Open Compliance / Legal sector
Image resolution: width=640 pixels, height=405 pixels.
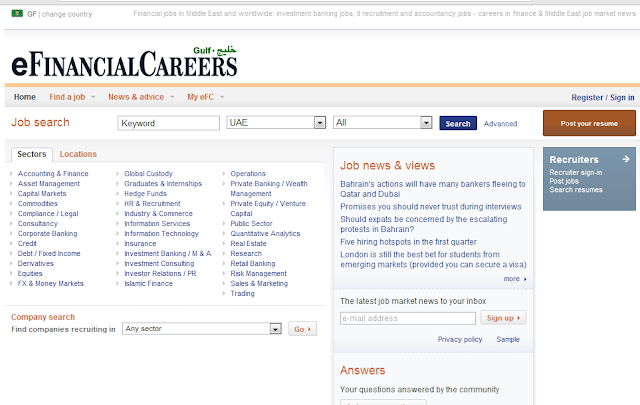point(48,214)
